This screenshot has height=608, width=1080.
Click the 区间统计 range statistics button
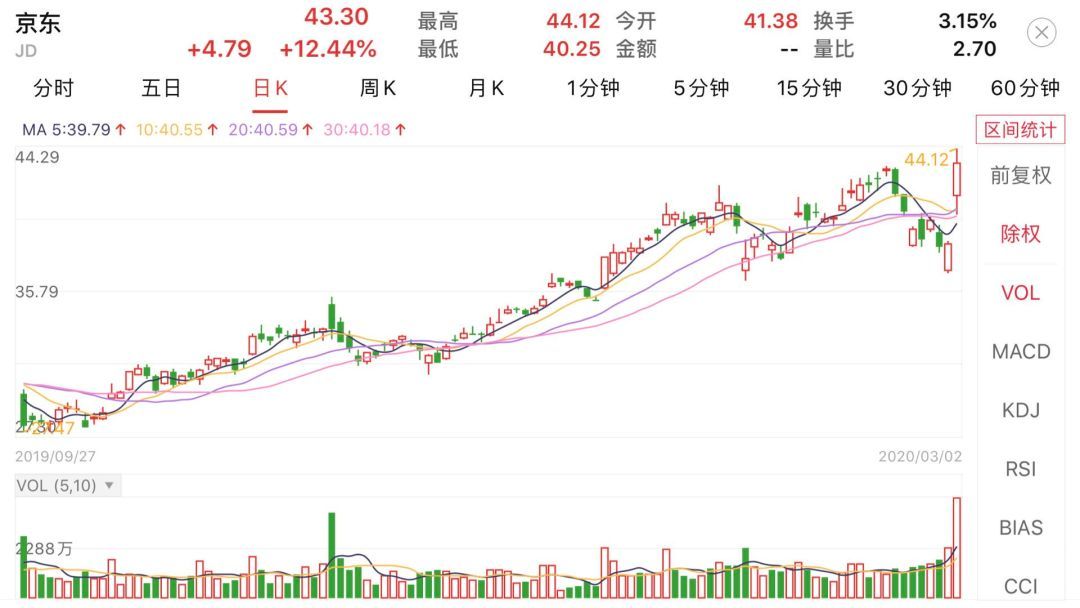1020,130
